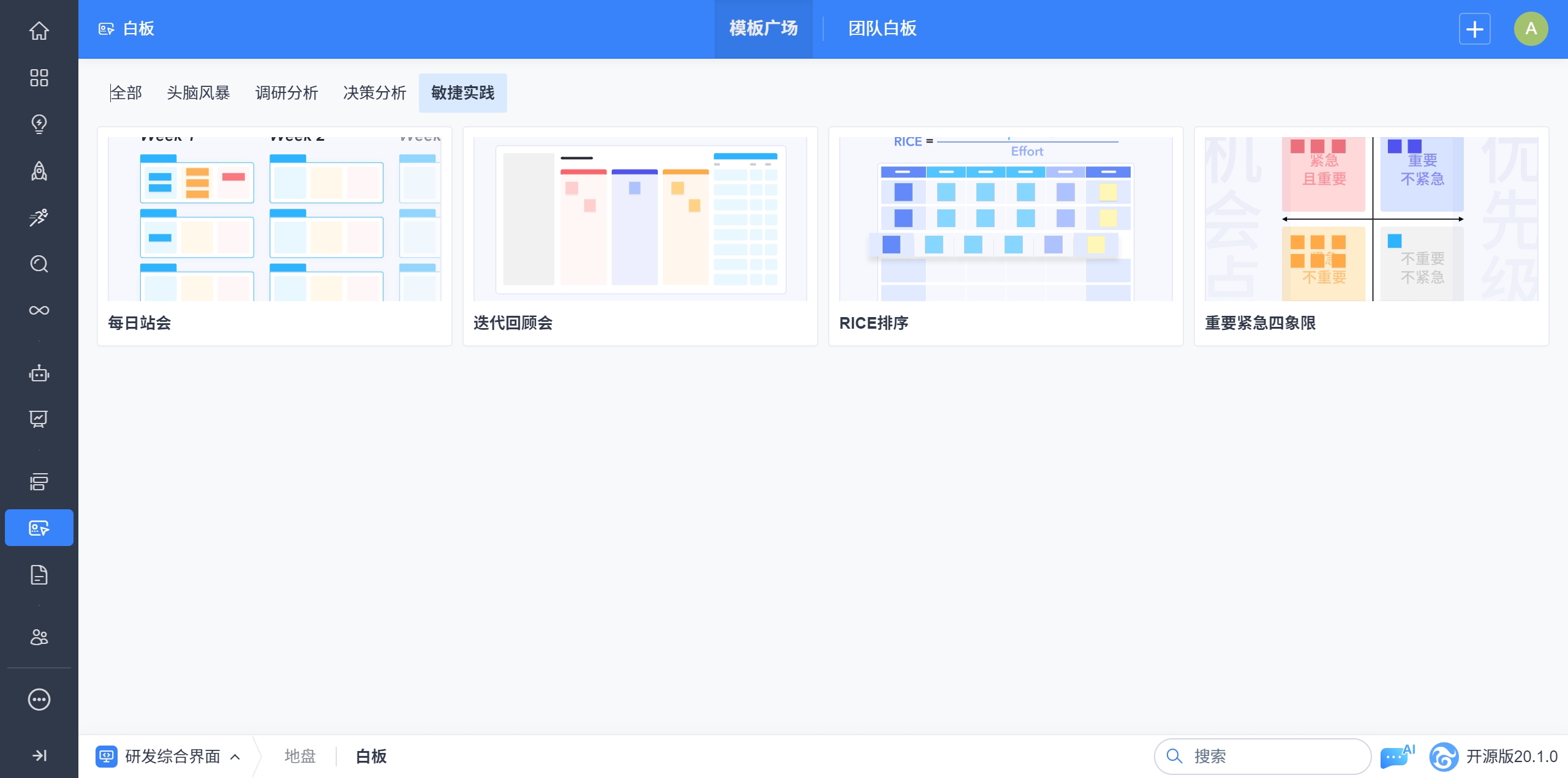Open the more options ellipsis menu
The width and height of the screenshot is (1568, 778).
coord(39,699)
